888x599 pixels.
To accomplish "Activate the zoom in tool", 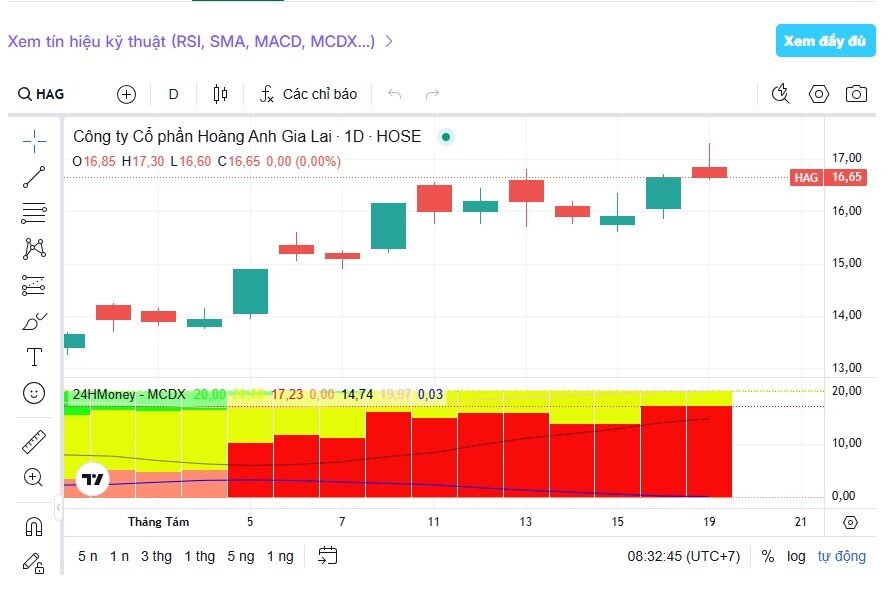I will (33, 477).
